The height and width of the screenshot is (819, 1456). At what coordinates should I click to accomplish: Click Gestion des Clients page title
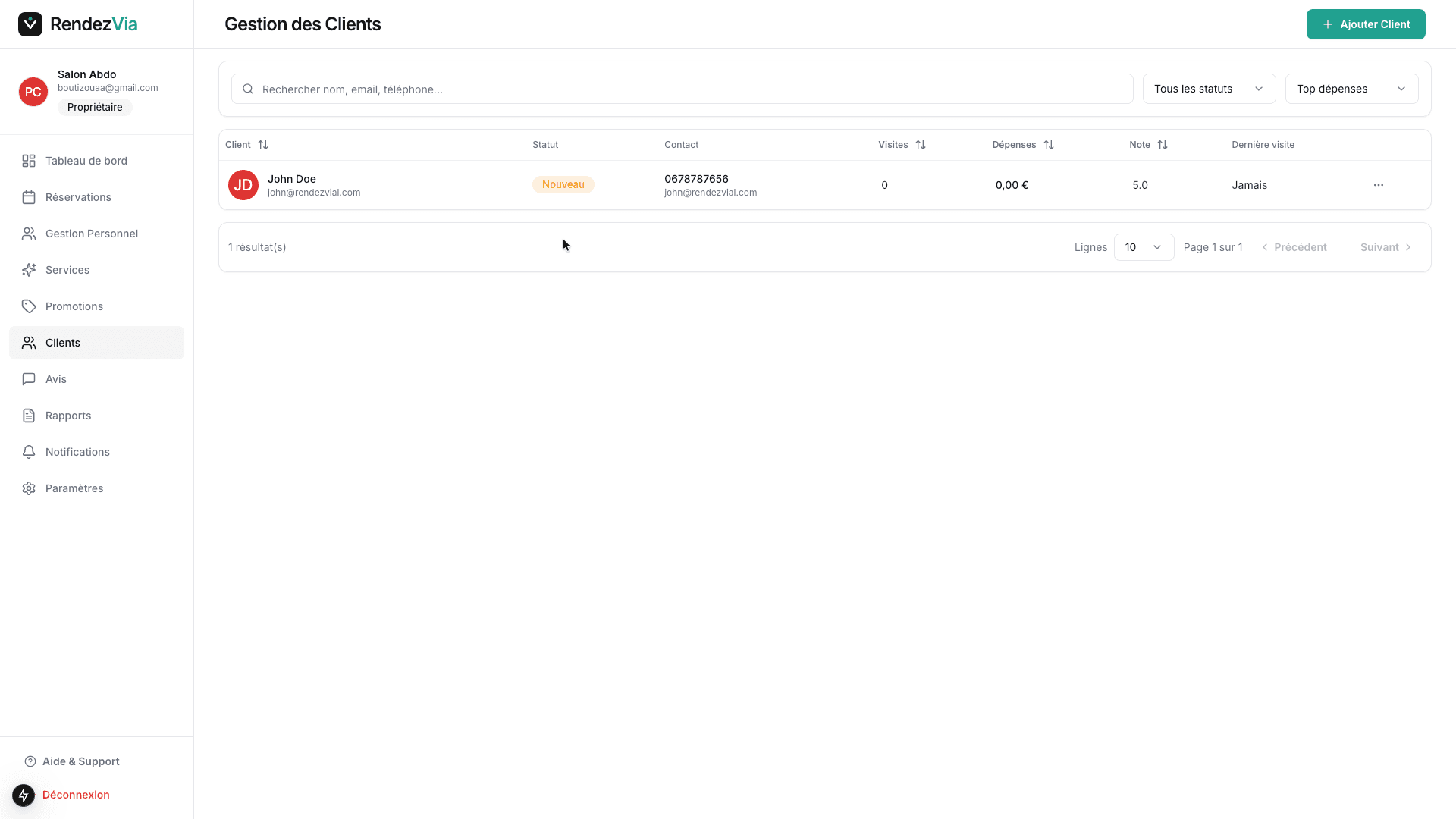tap(303, 24)
